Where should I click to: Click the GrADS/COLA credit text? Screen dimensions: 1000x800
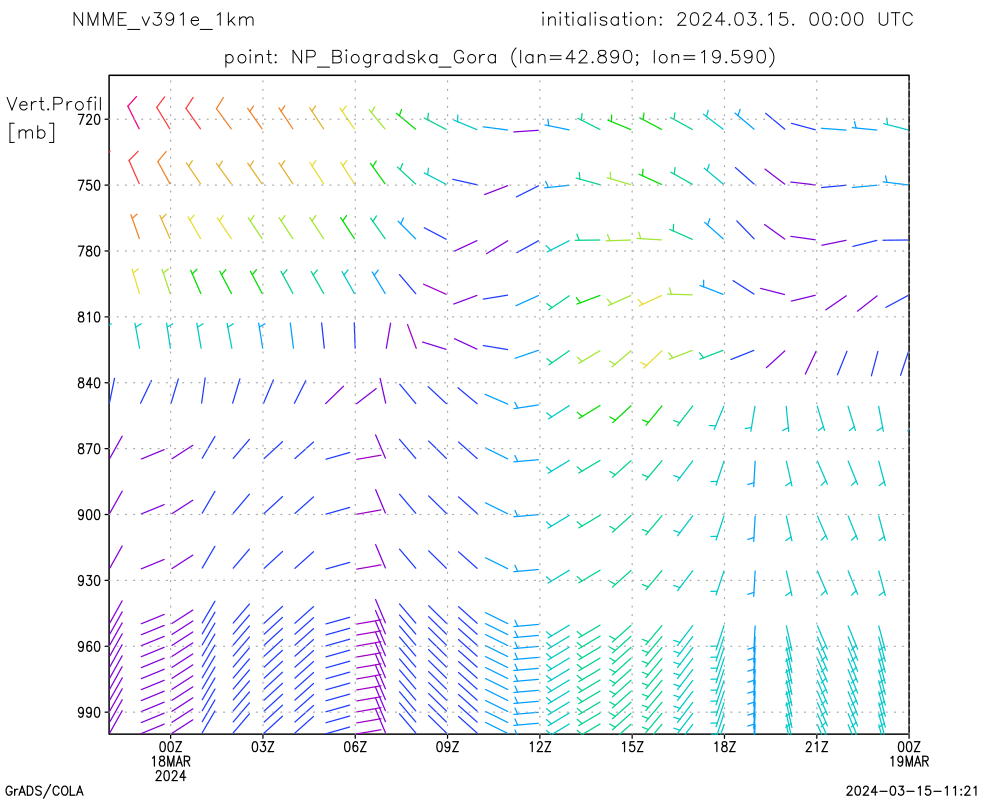(44, 791)
